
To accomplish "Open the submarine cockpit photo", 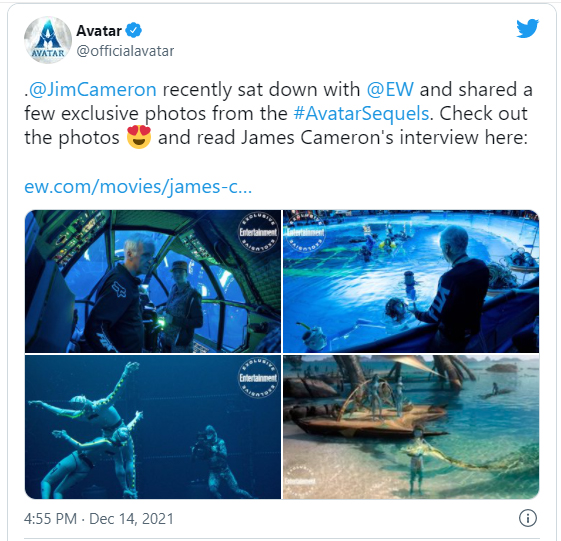I will [153, 281].
